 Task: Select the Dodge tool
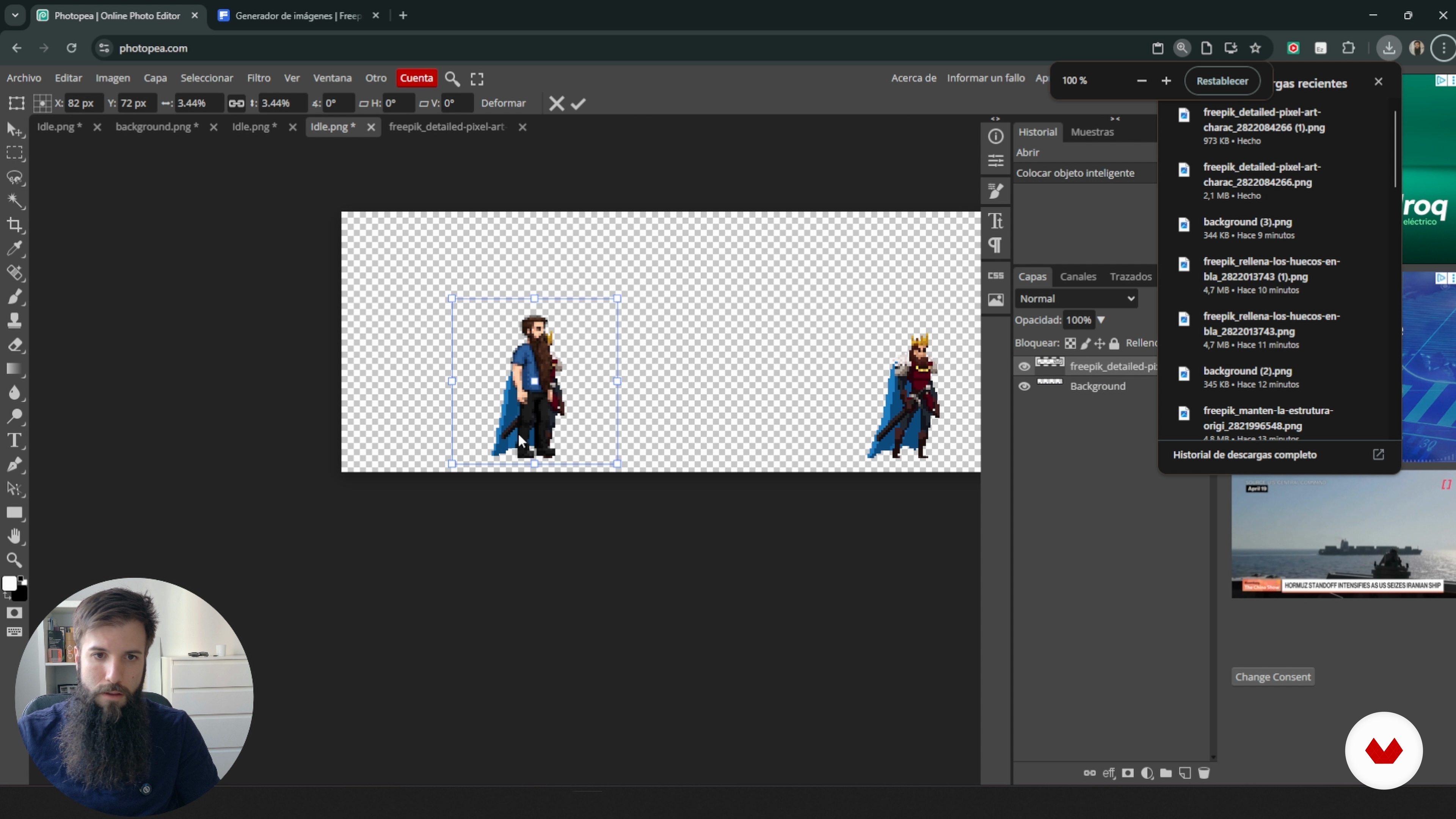[x=15, y=417]
